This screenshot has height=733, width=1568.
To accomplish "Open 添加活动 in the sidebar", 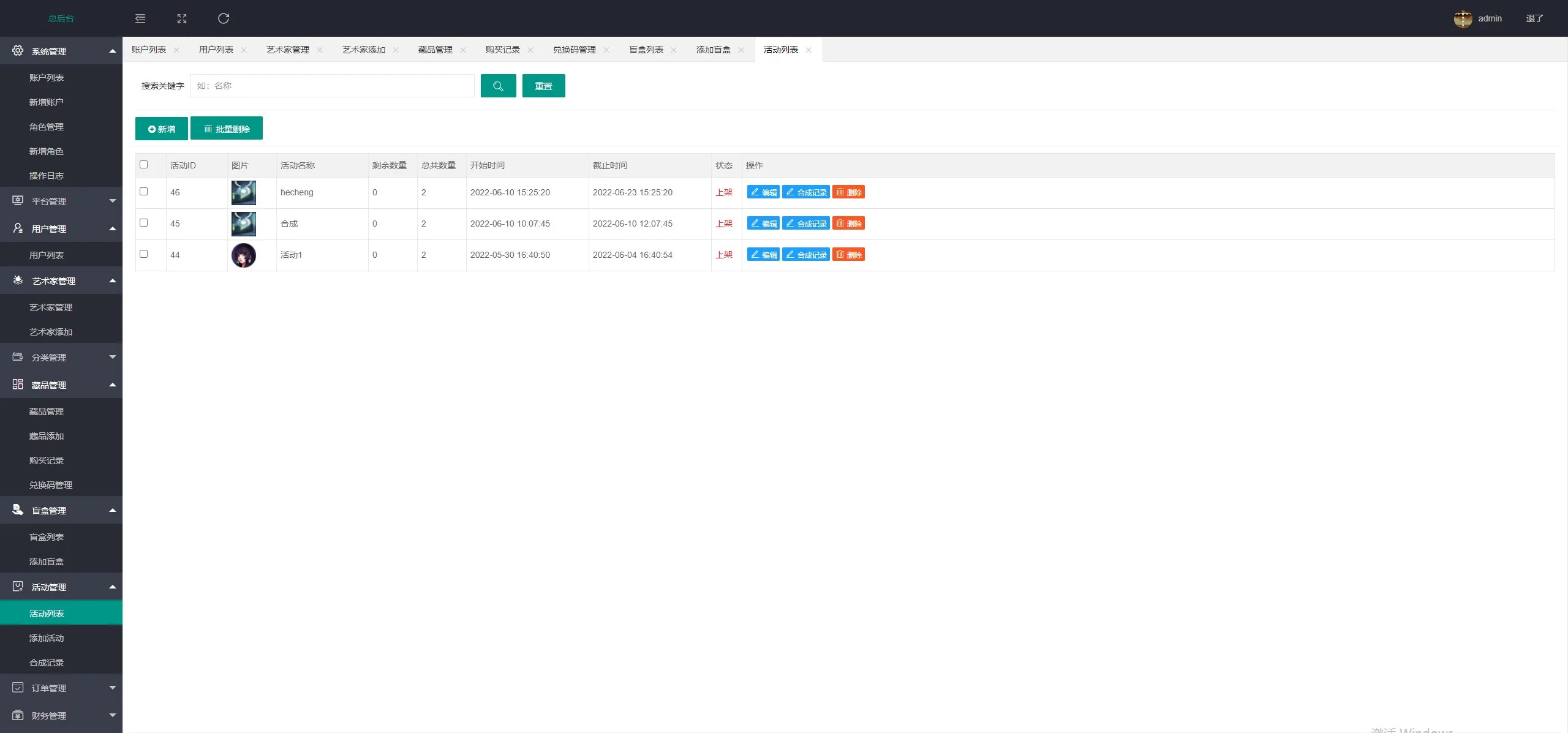I will pos(47,638).
